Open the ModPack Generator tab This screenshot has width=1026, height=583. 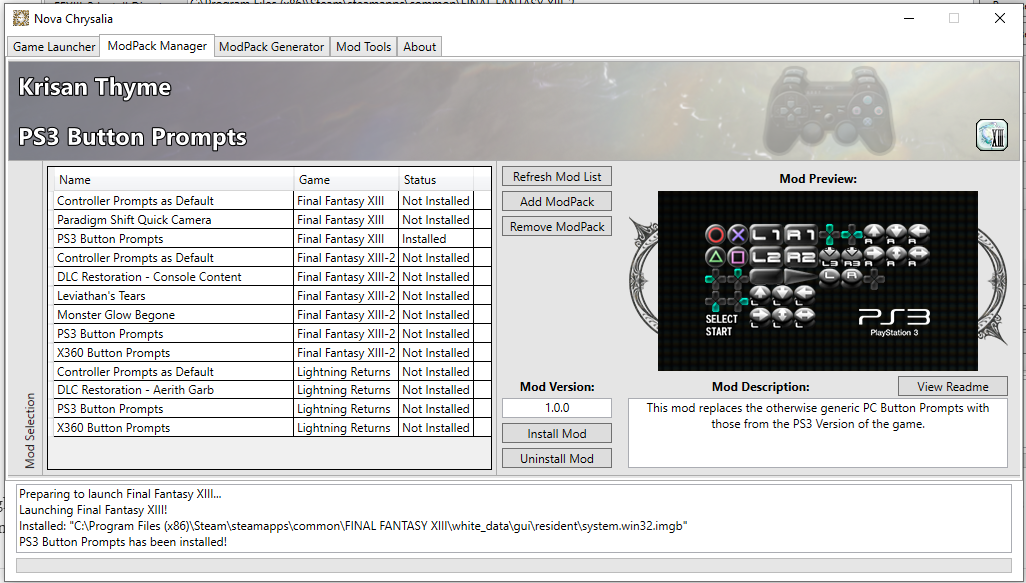272,46
